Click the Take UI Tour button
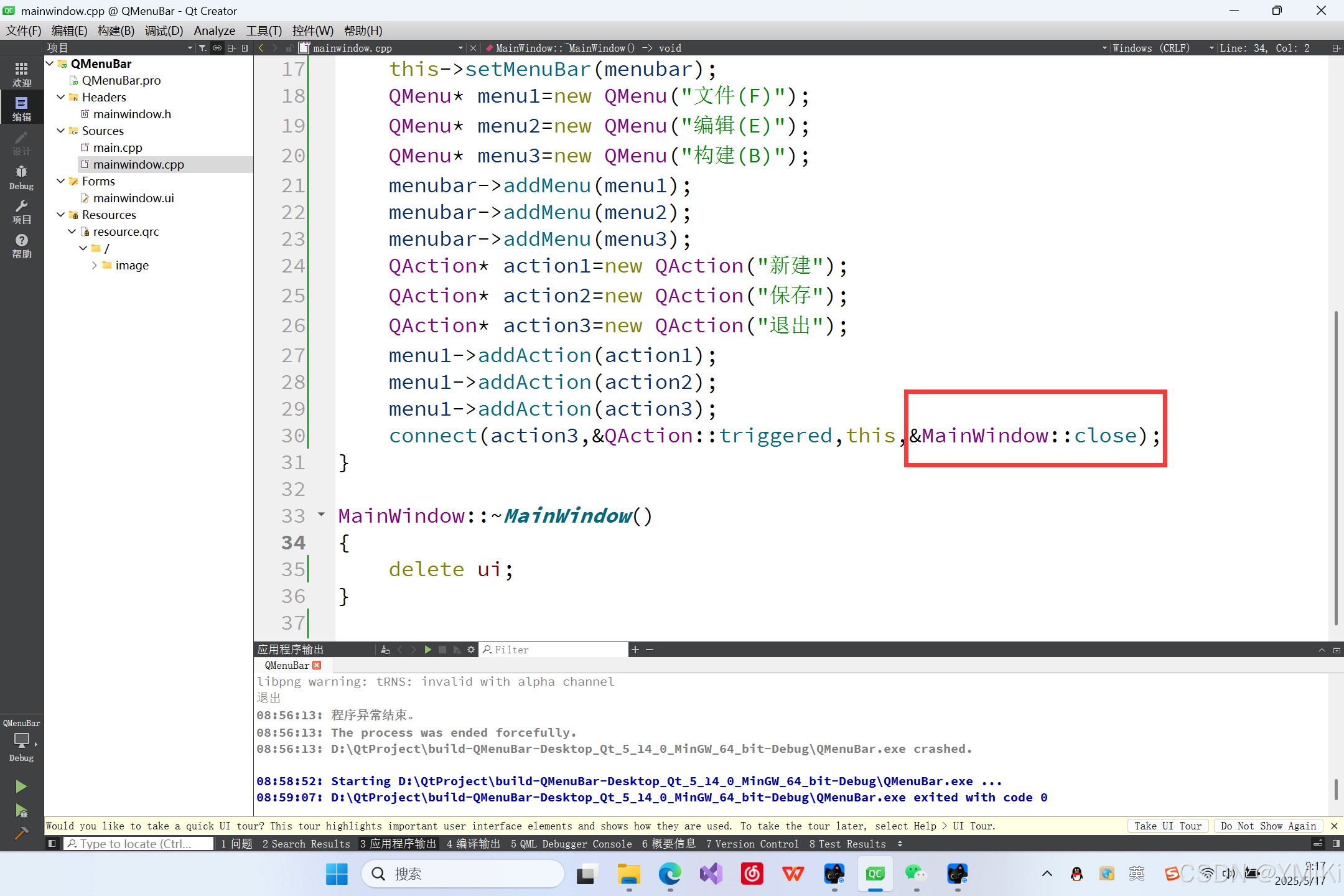Viewport: 1344px width, 896px height. 1167,826
